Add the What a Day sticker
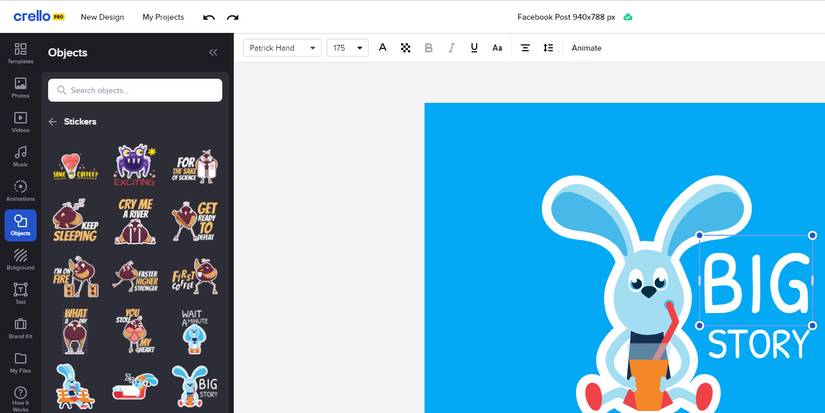 point(75,331)
